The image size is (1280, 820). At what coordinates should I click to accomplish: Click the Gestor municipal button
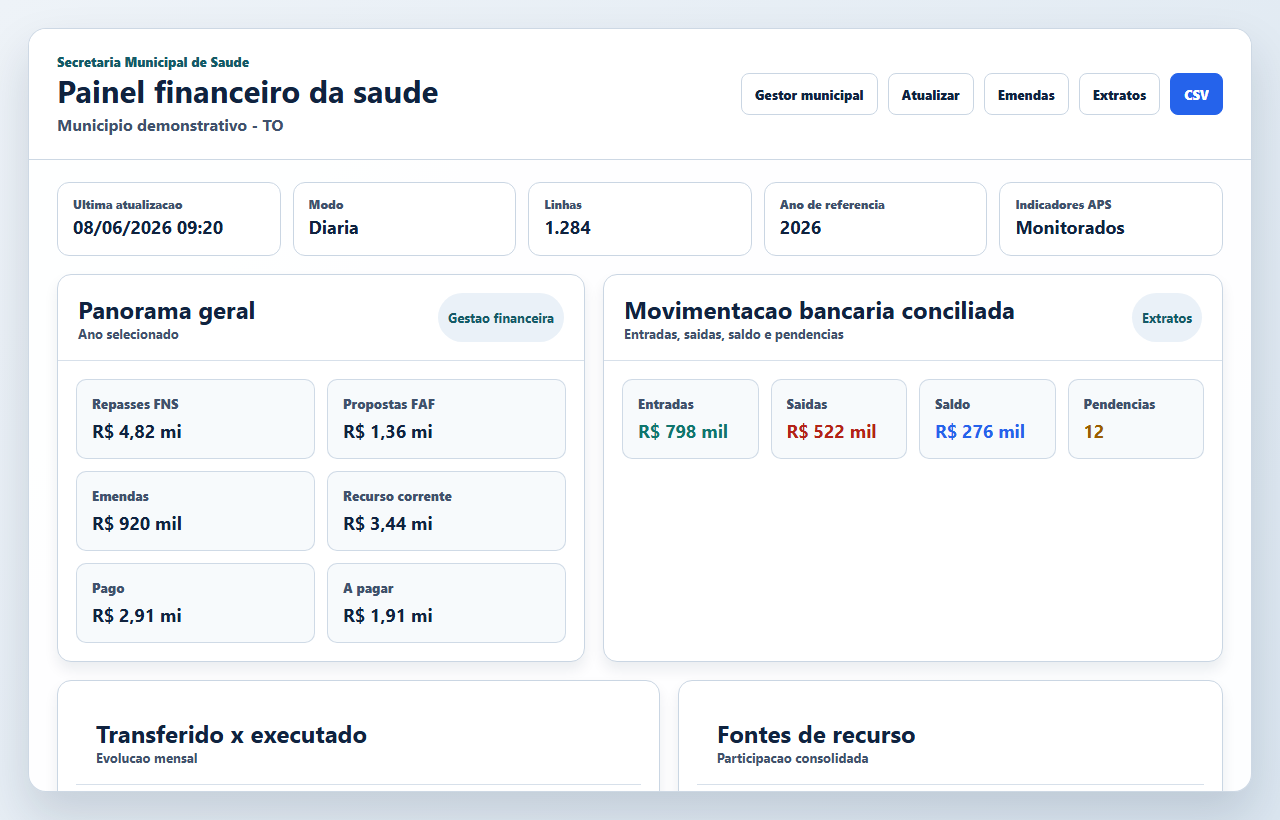coord(809,94)
